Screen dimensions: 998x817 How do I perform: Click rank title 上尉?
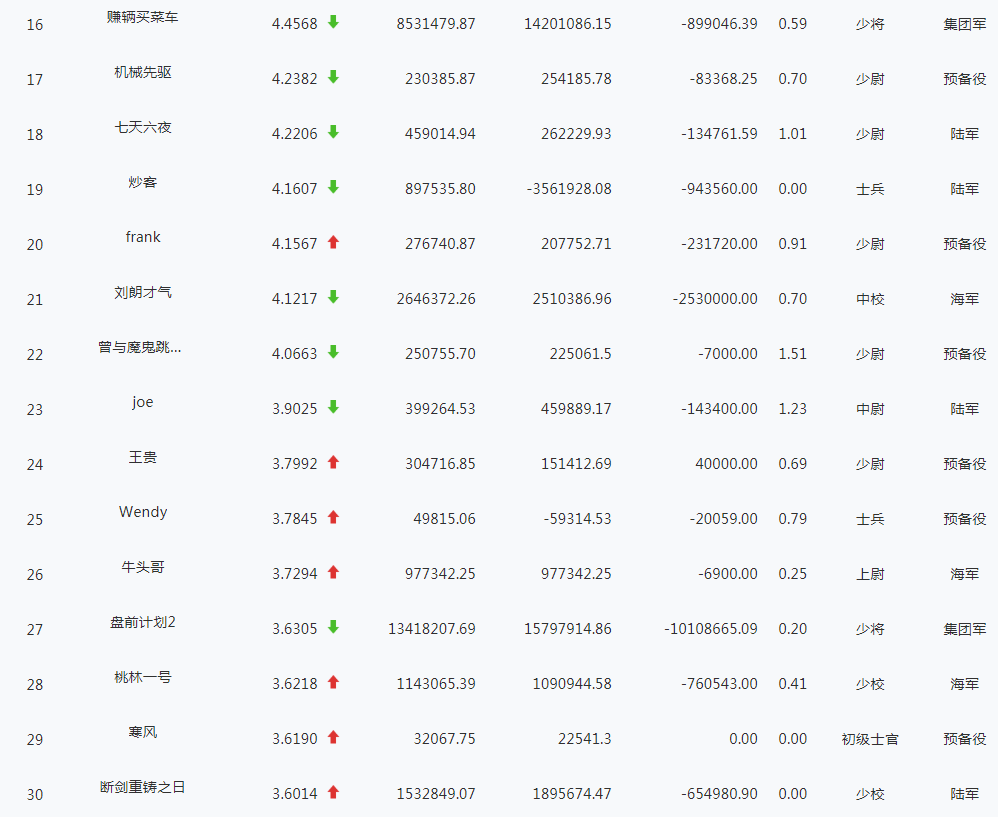tap(870, 574)
